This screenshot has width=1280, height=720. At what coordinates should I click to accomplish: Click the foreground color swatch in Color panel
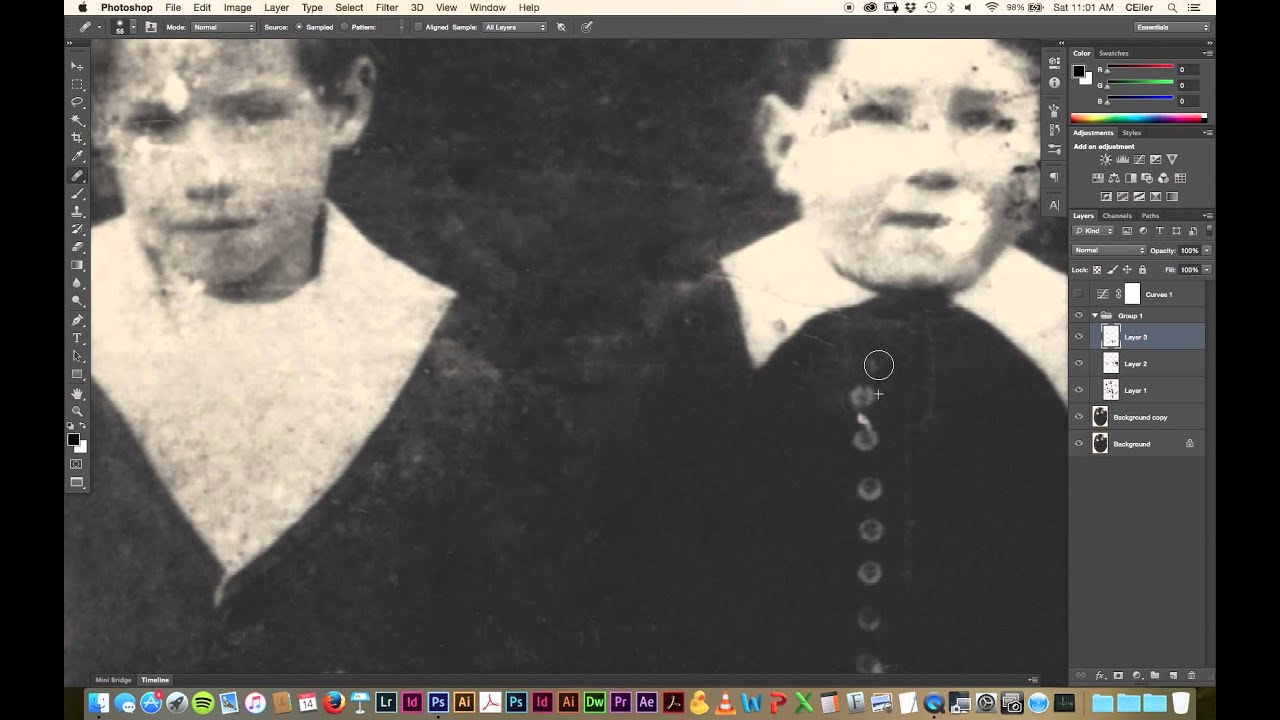1078,71
